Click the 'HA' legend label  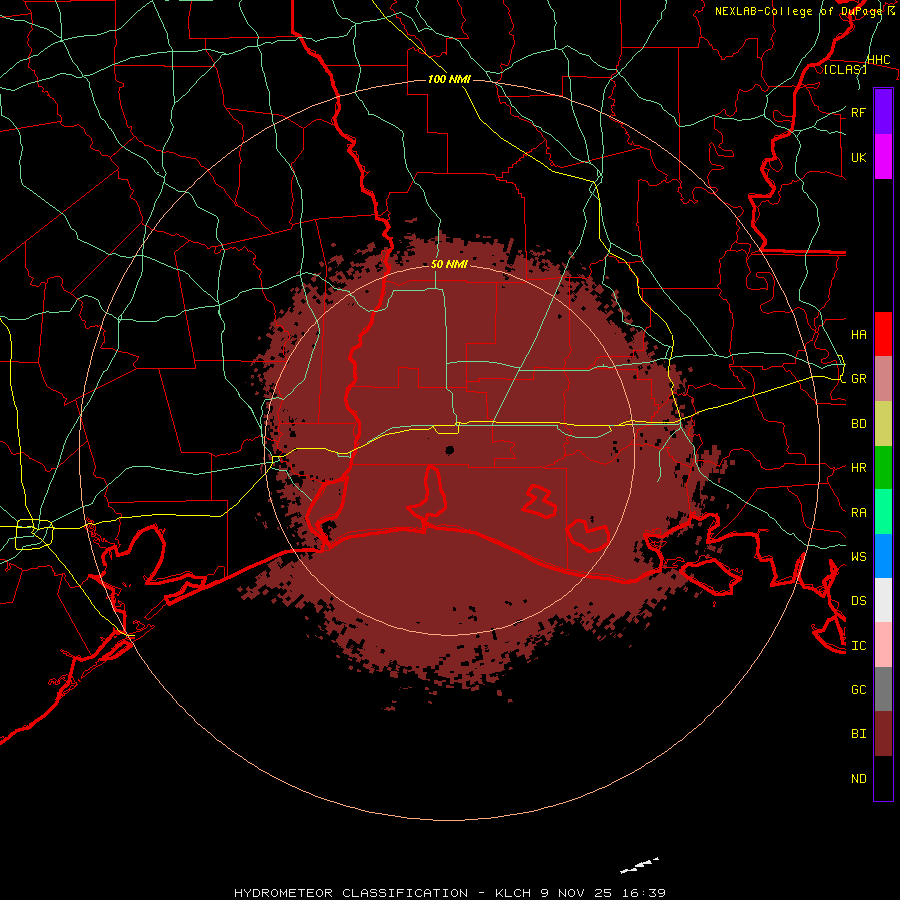click(x=859, y=334)
